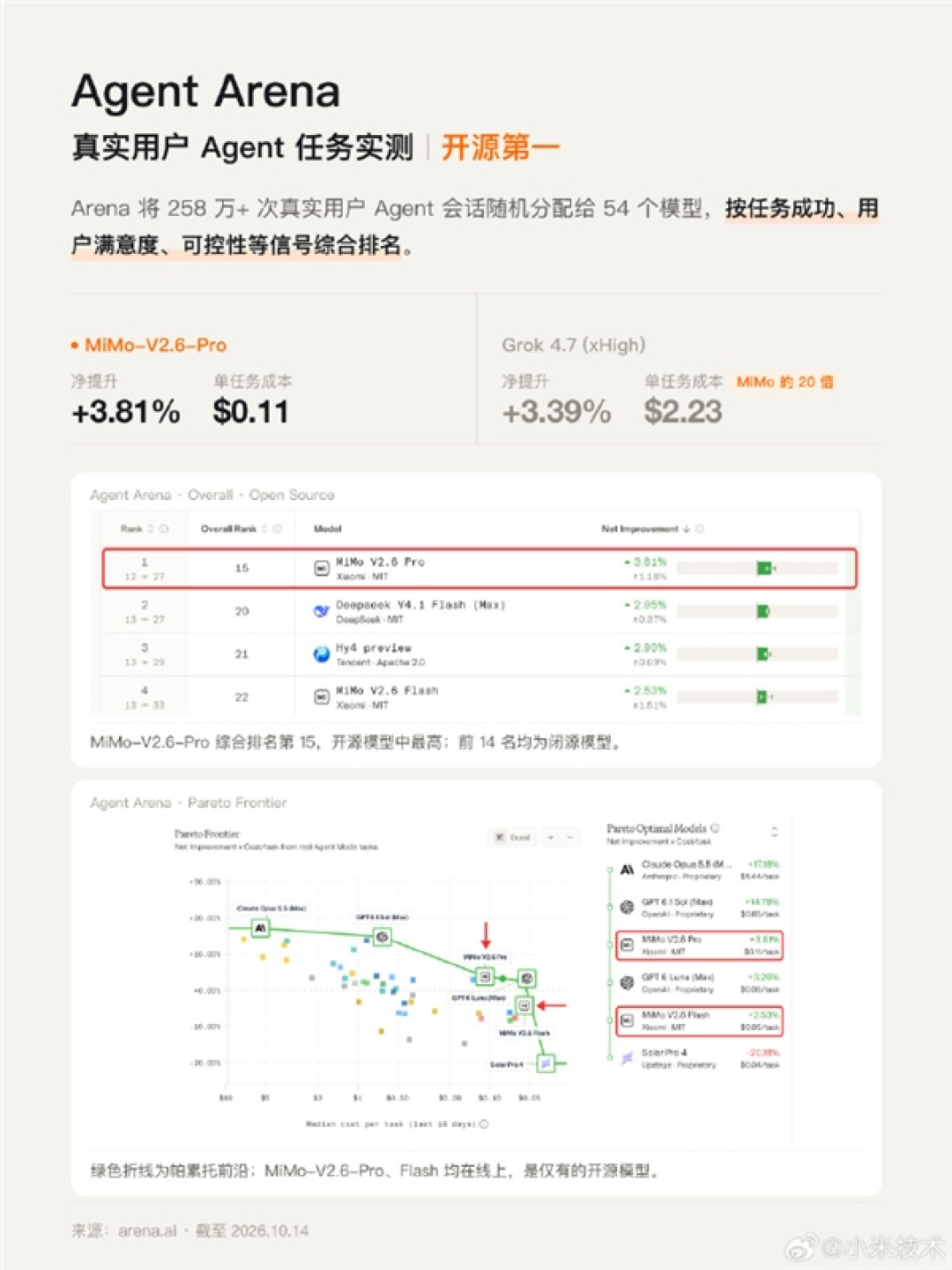The width and height of the screenshot is (952, 1270).
Task: Click the +17.18% value for Claude Opus
Action: coord(763,864)
